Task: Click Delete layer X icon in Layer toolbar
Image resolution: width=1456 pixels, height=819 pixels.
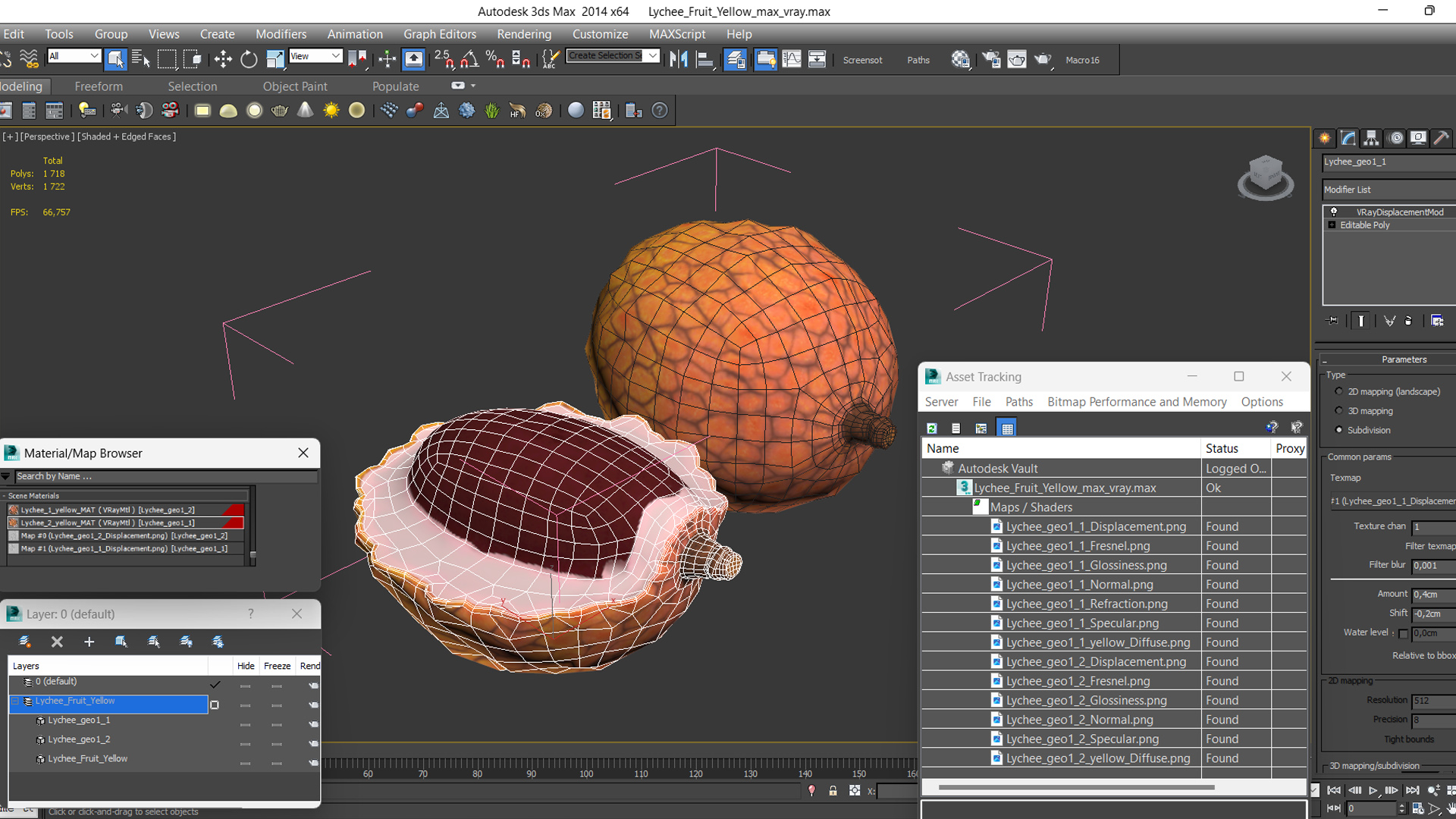Action: (57, 642)
